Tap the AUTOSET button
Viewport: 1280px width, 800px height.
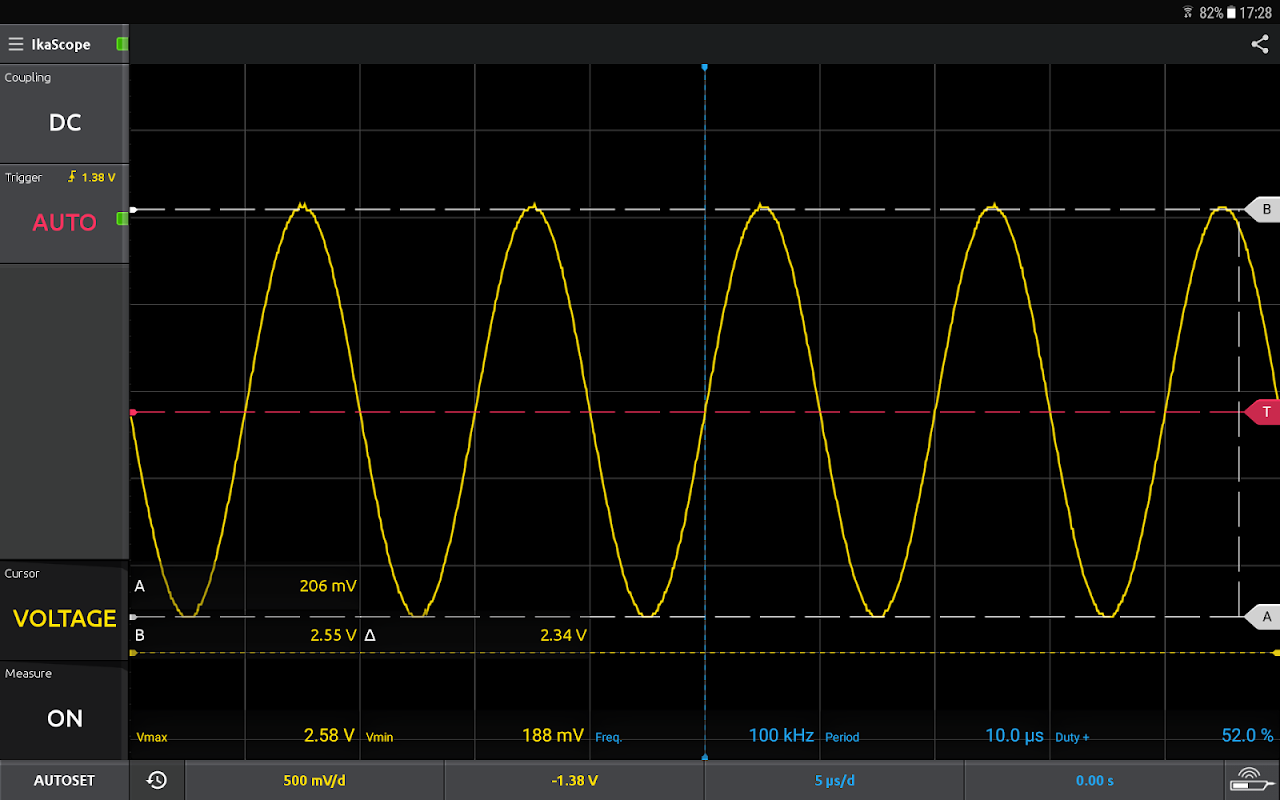coord(65,780)
